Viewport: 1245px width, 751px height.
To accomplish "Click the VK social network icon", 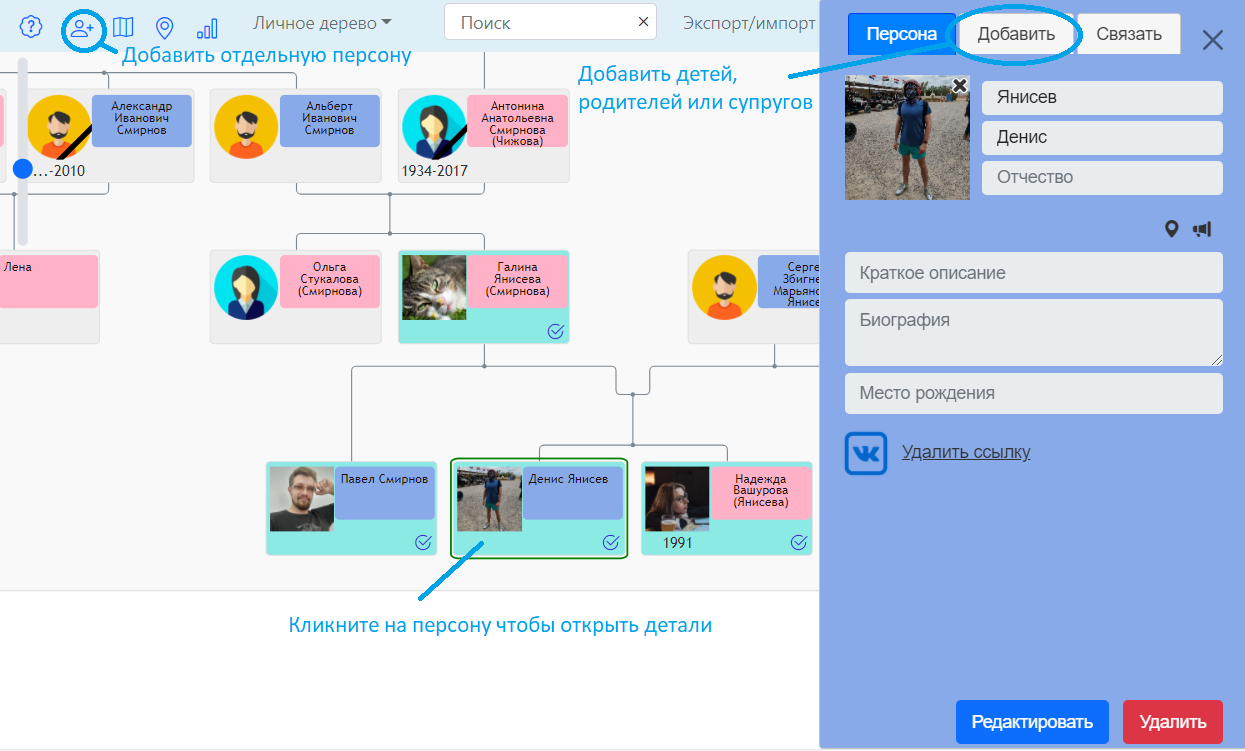I will coord(866,453).
